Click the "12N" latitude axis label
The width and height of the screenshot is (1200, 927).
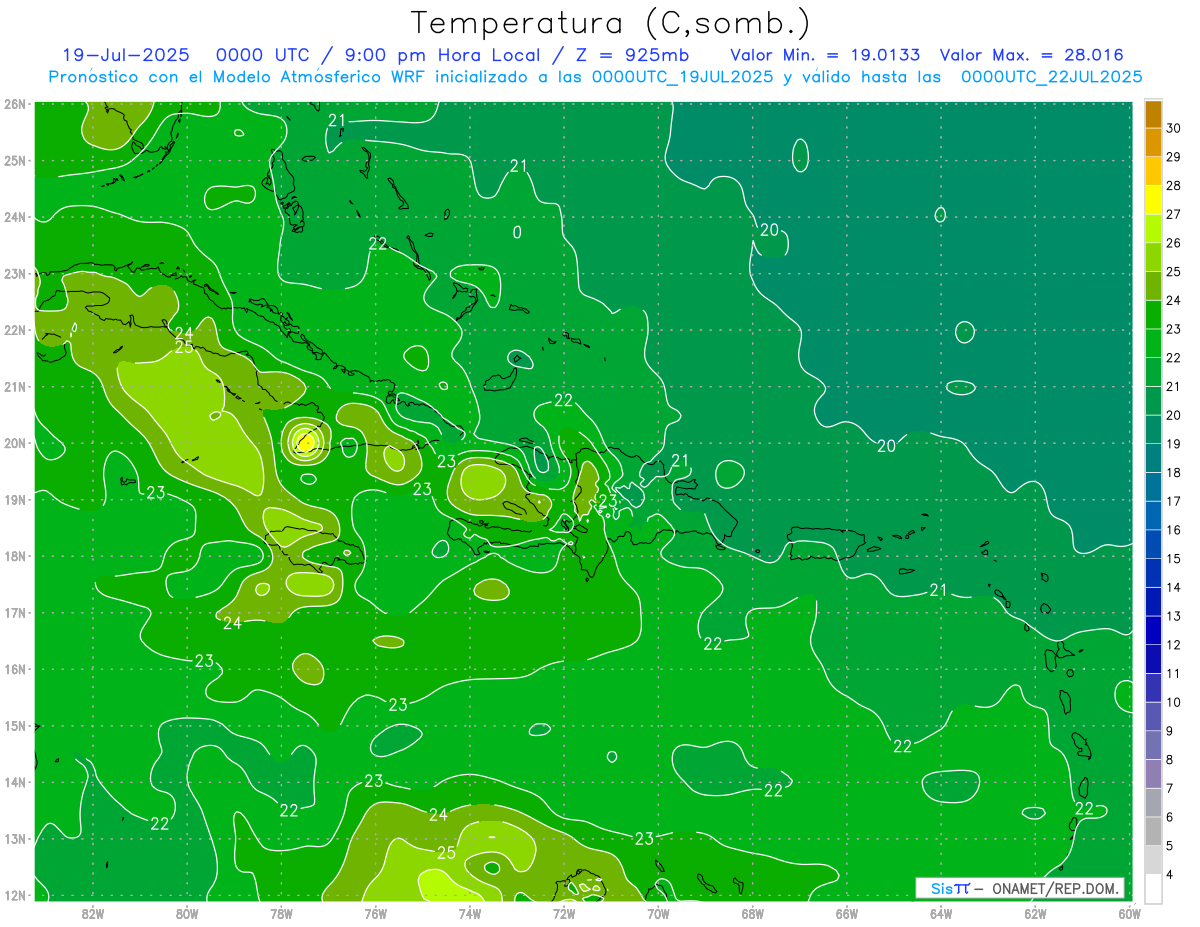pos(15,895)
